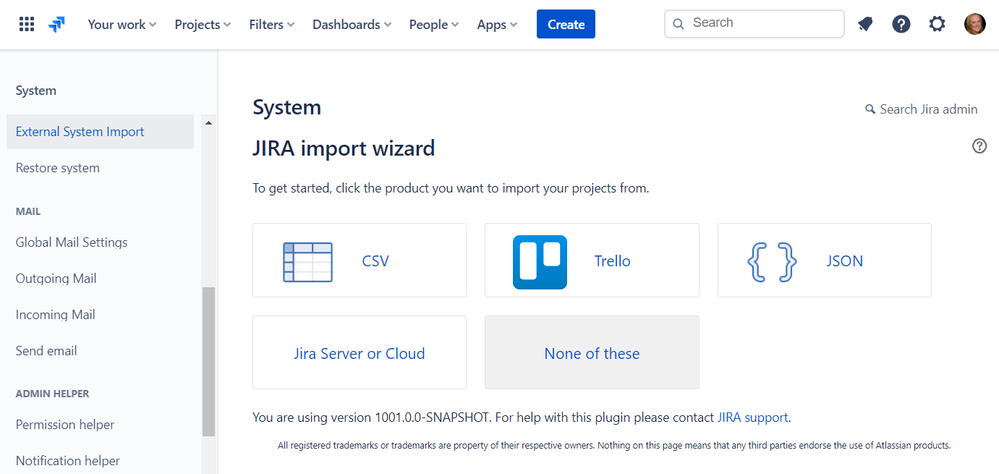999x474 pixels.
Task: Choose Jira Server or Cloud import
Action: (359, 354)
